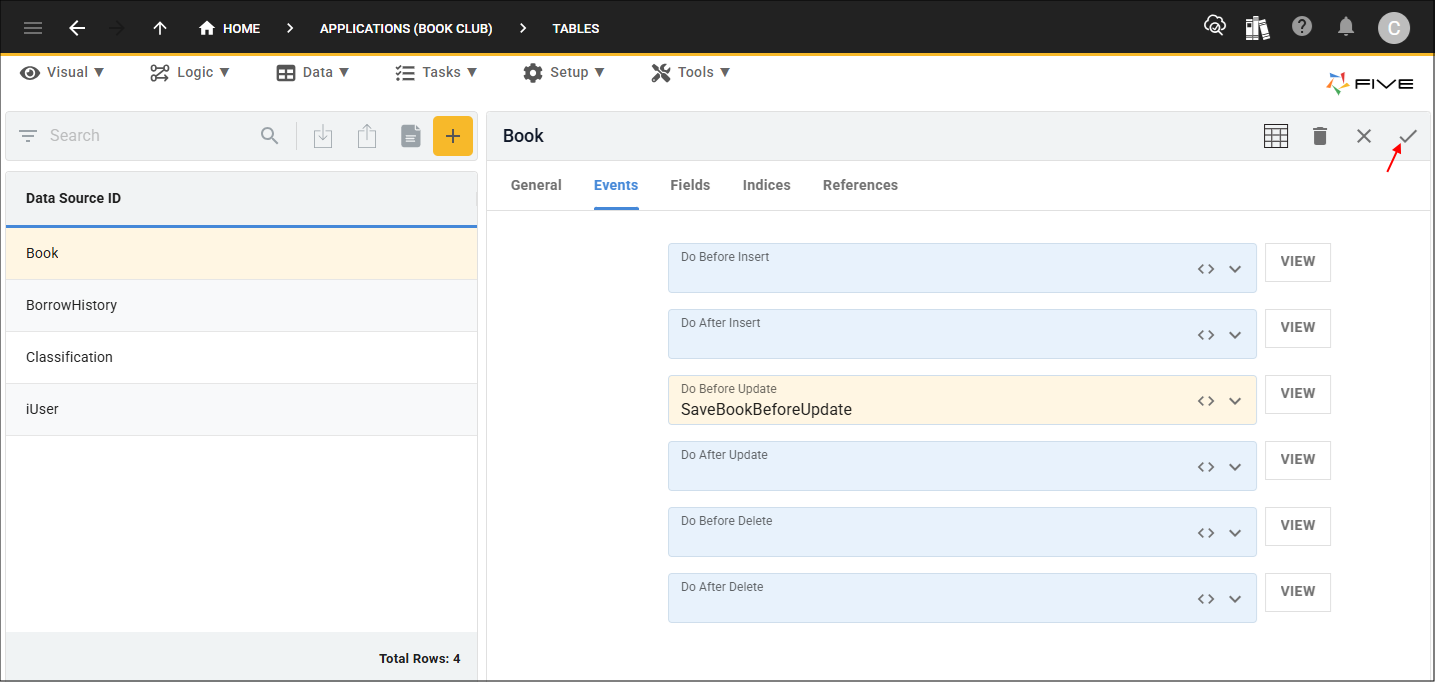
Task: Click VIEW for Do After Update
Action: coord(1298,460)
